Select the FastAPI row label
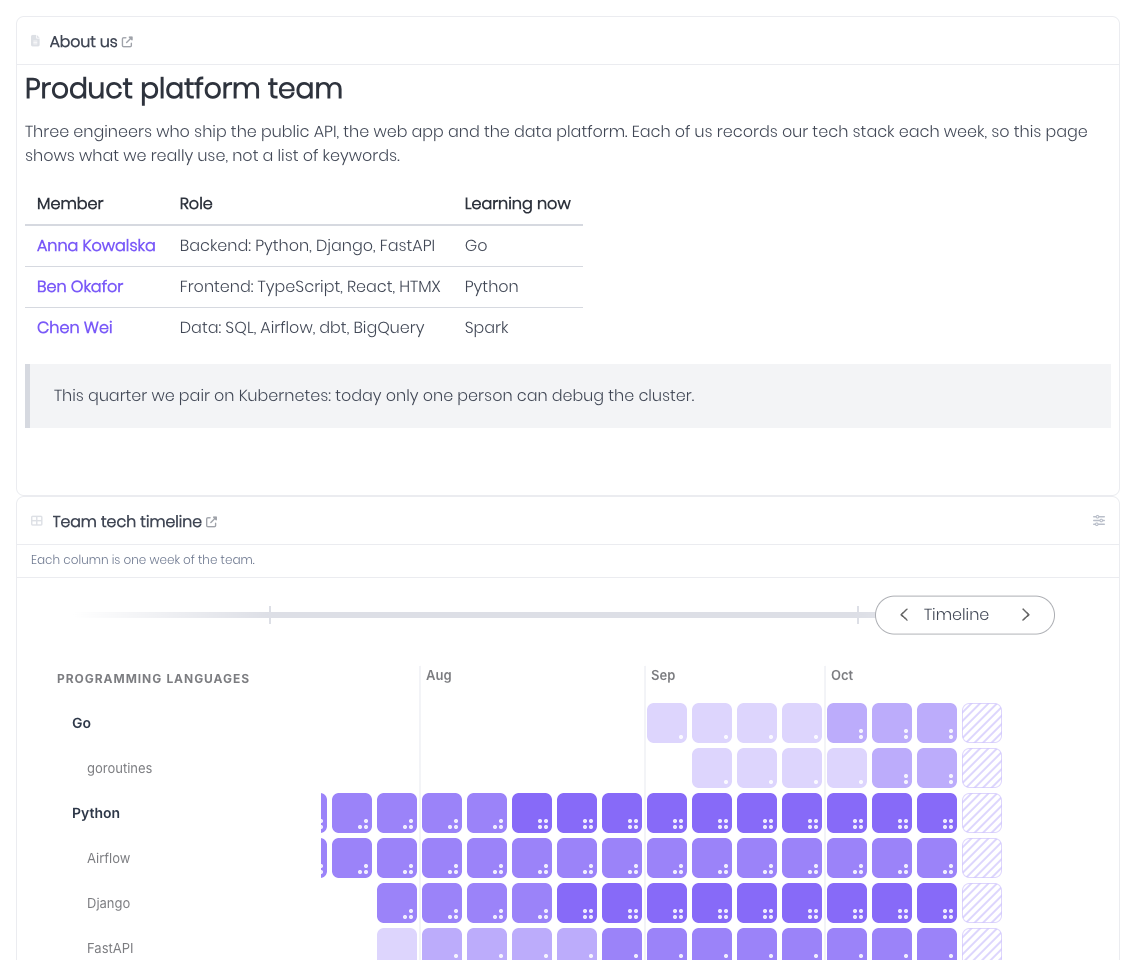The width and height of the screenshot is (1136, 960). tap(110, 948)
